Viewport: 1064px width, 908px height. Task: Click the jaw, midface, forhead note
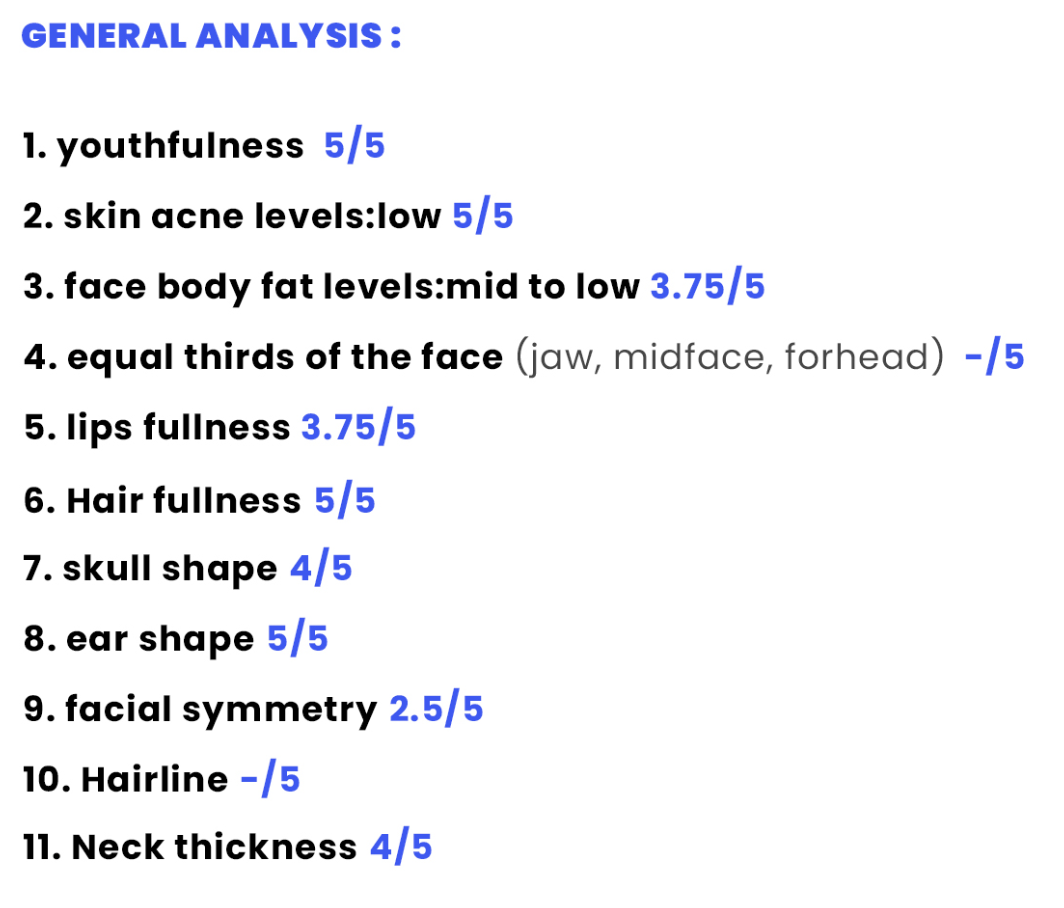click(x=730, y=357)
